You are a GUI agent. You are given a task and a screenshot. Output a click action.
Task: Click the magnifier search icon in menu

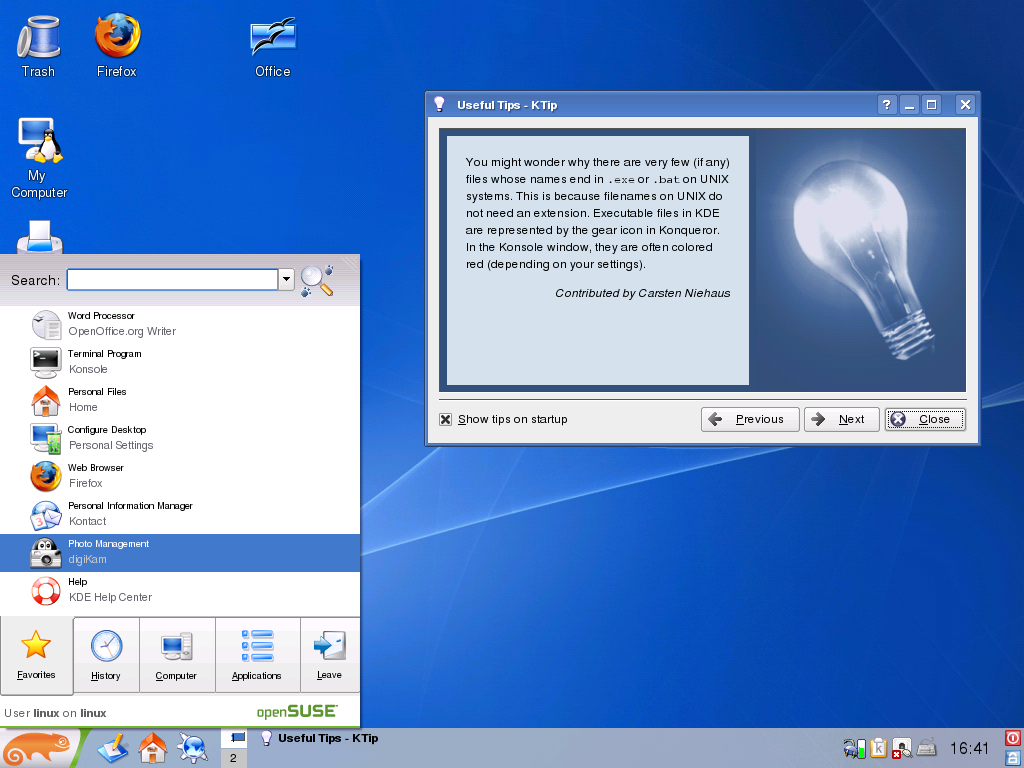317,280
